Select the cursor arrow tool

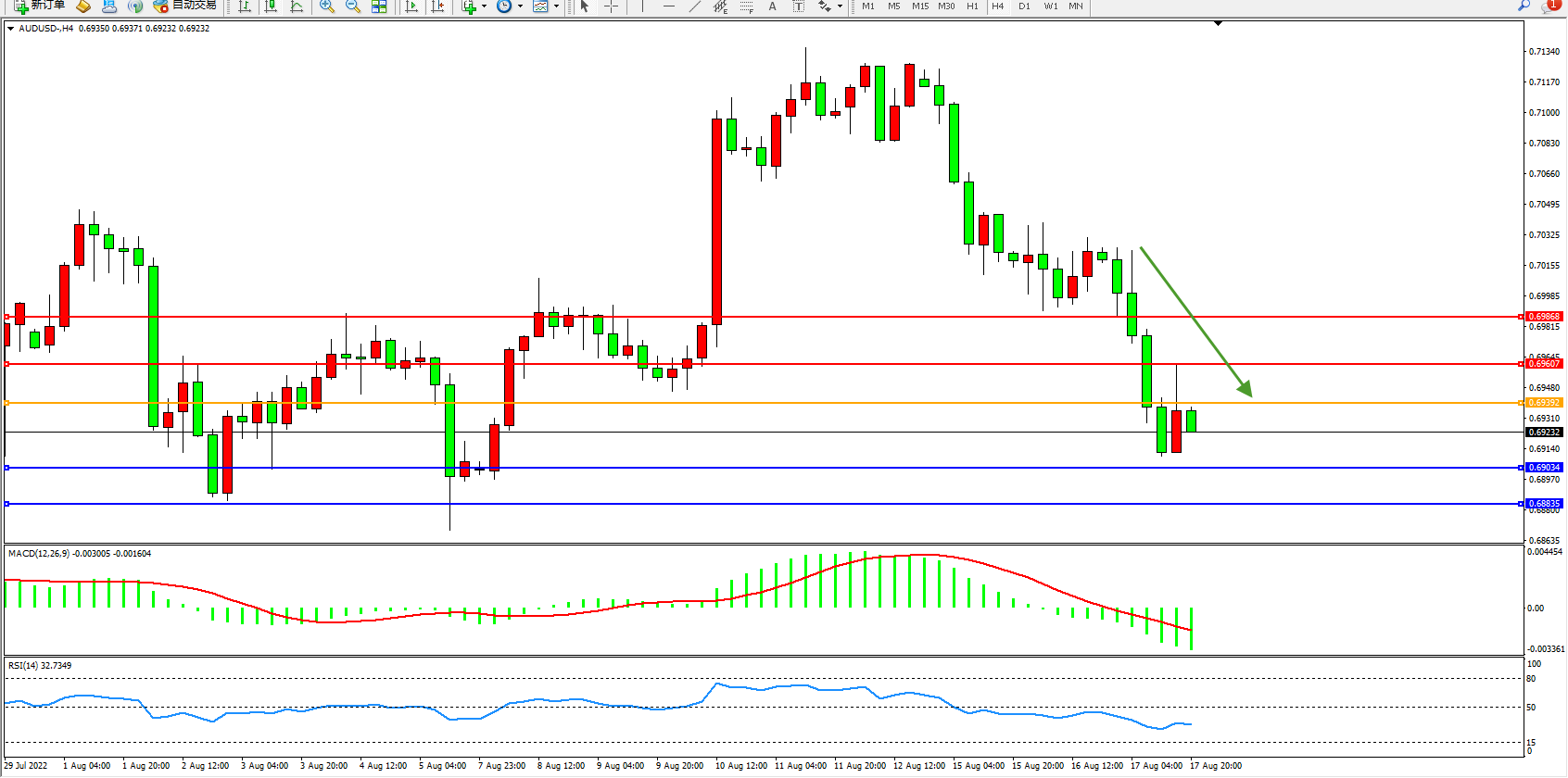(x=585, y=6)
